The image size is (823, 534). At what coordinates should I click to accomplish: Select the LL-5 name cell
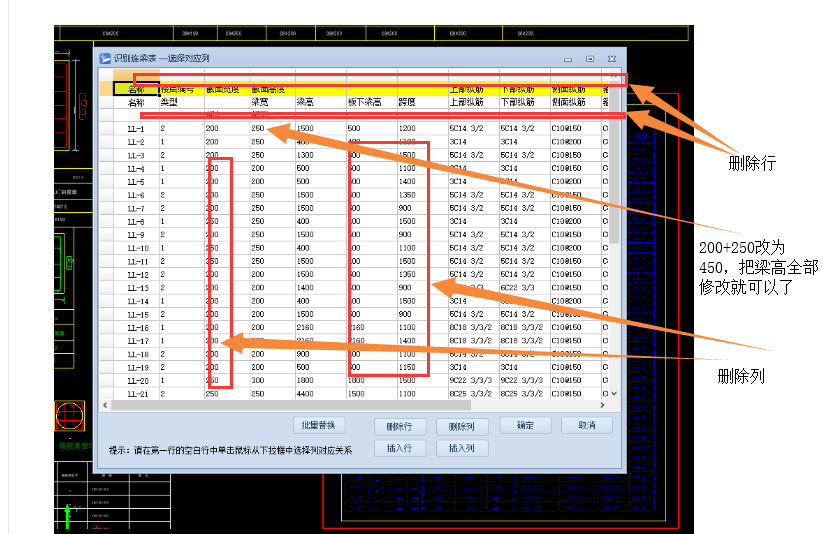[x=136, y=182]
